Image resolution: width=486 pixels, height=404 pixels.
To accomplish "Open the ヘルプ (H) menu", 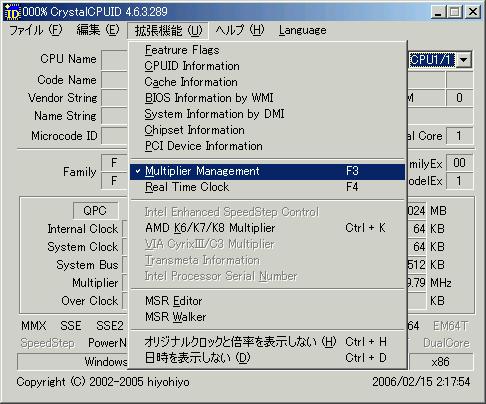I will (x=240, y=30).
